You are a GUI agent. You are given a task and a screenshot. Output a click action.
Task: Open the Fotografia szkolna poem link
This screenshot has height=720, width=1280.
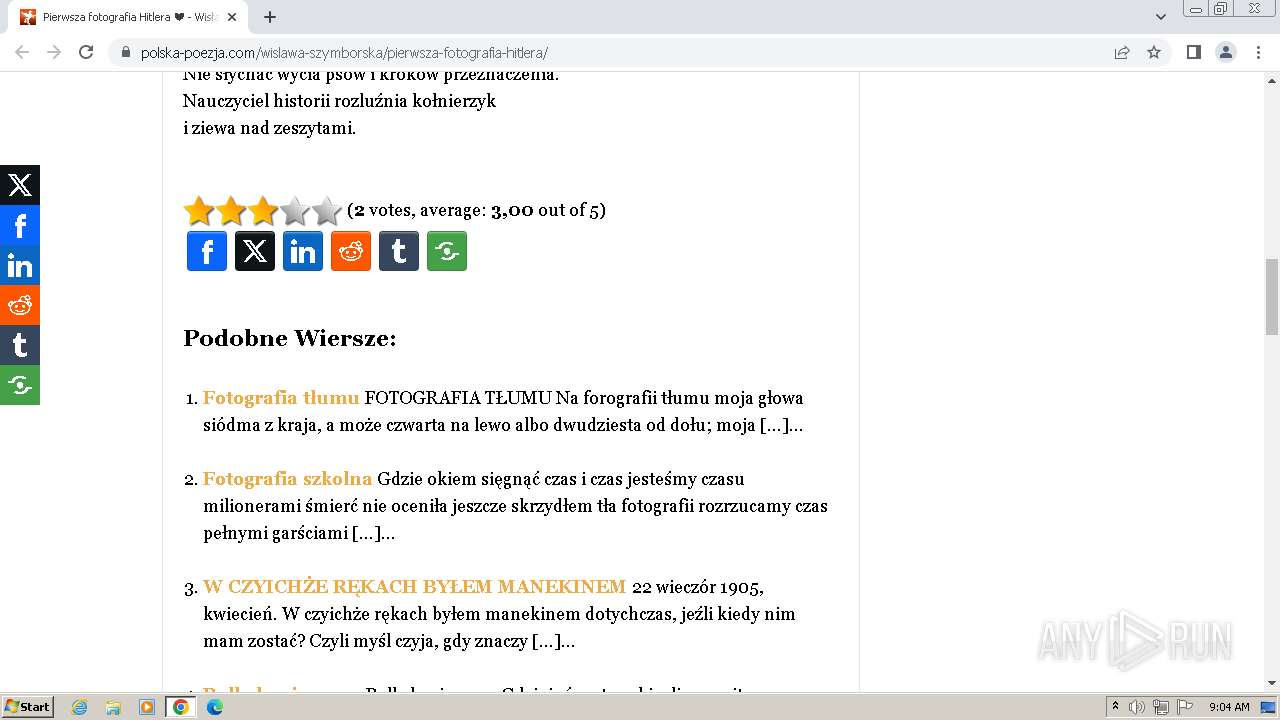click(x=288, y=479)
